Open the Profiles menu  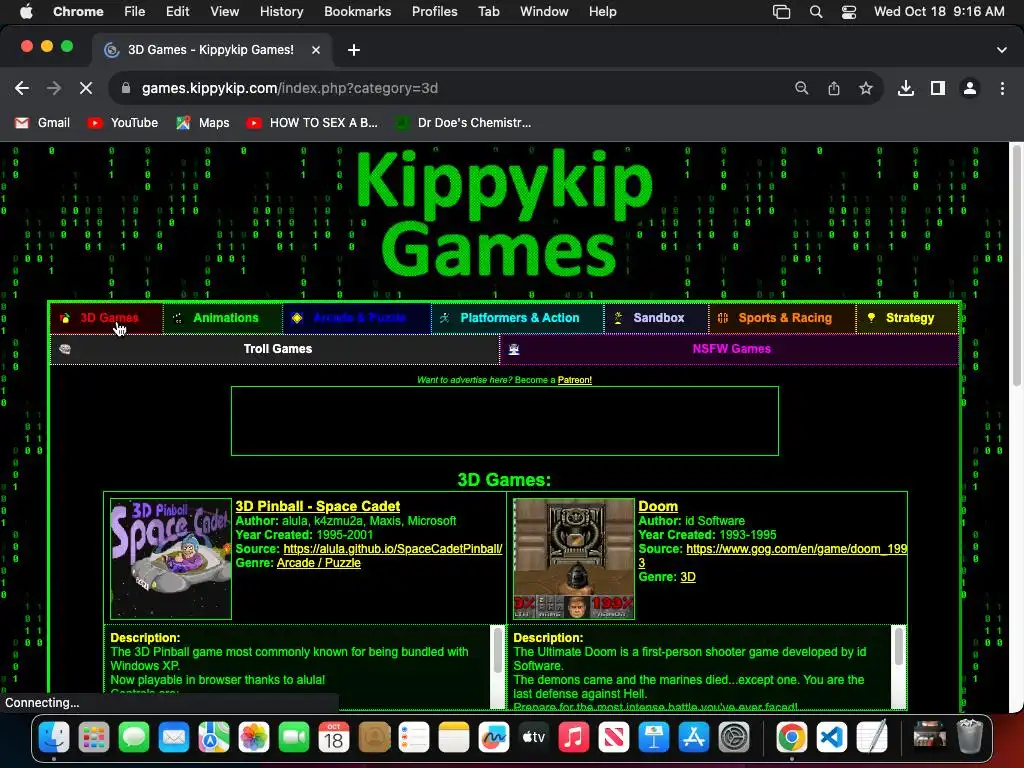pyautogui.click(x=434, y=12)
